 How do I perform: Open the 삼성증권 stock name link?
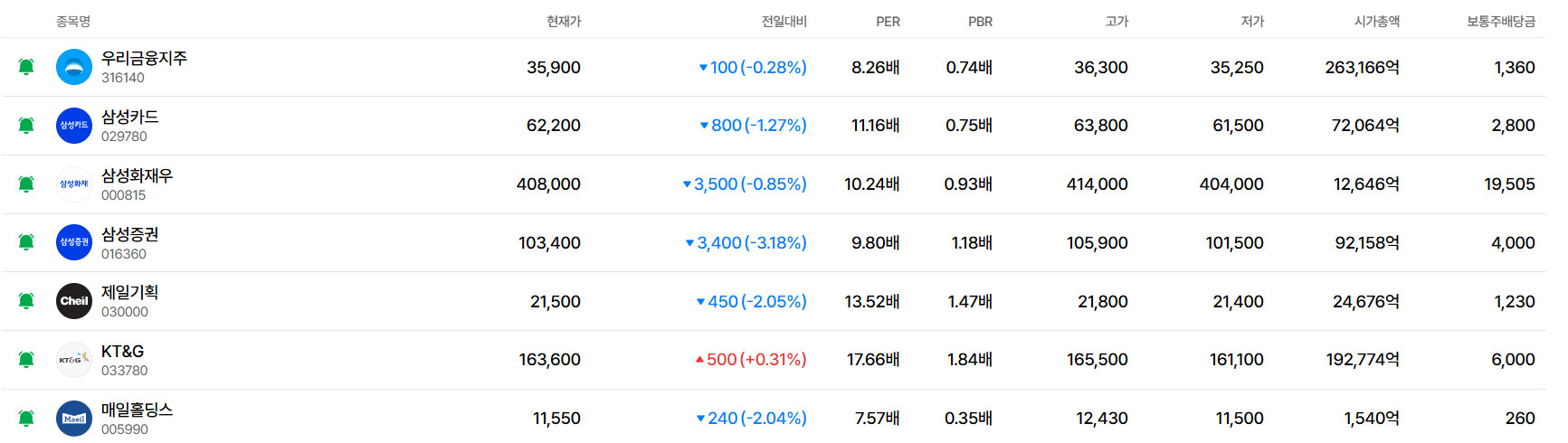tap(130, 234)
